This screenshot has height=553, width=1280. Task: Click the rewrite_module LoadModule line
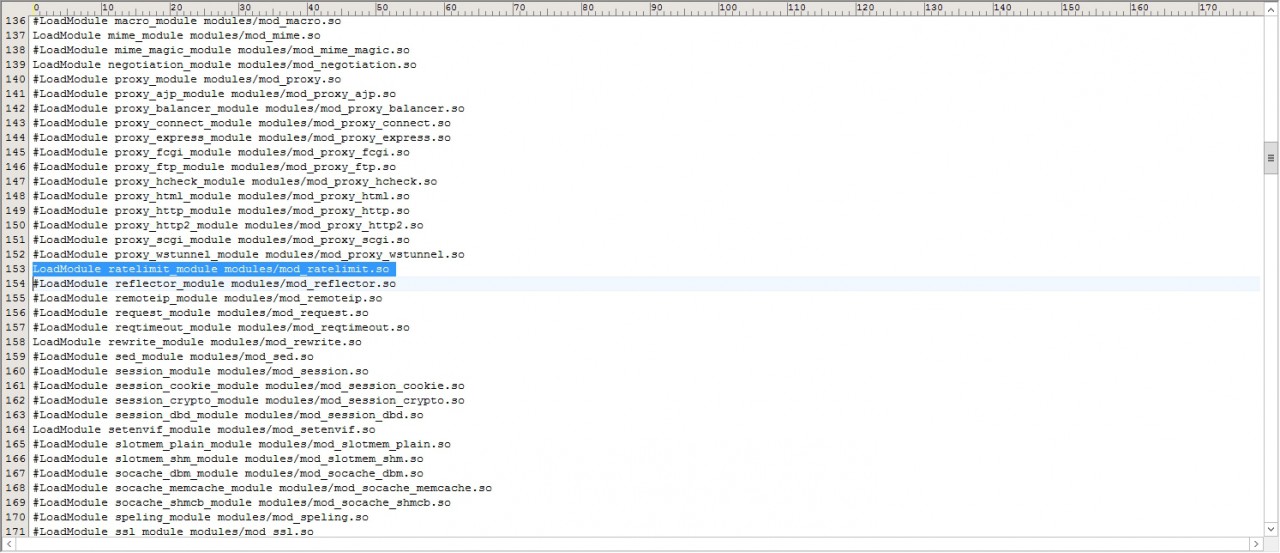click(x=197, y=342)
